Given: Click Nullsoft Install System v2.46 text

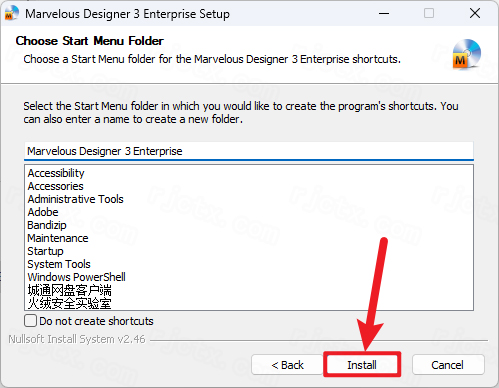Looking at the screenshot, I should point(77,339).
